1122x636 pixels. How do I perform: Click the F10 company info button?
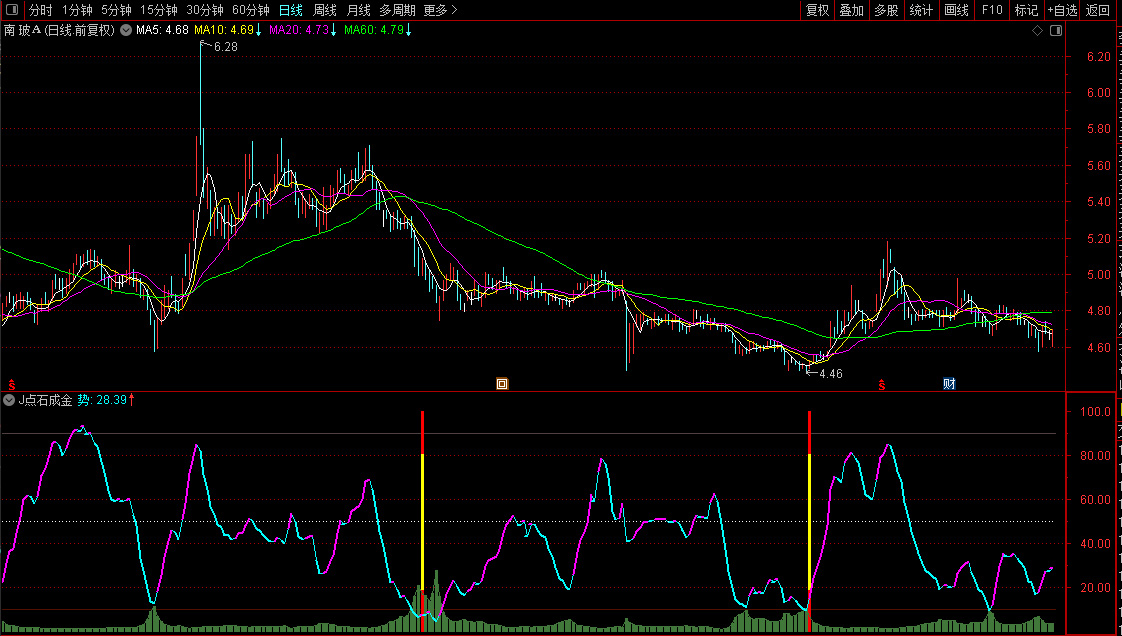pyautogui.click(x=992, y=10)
